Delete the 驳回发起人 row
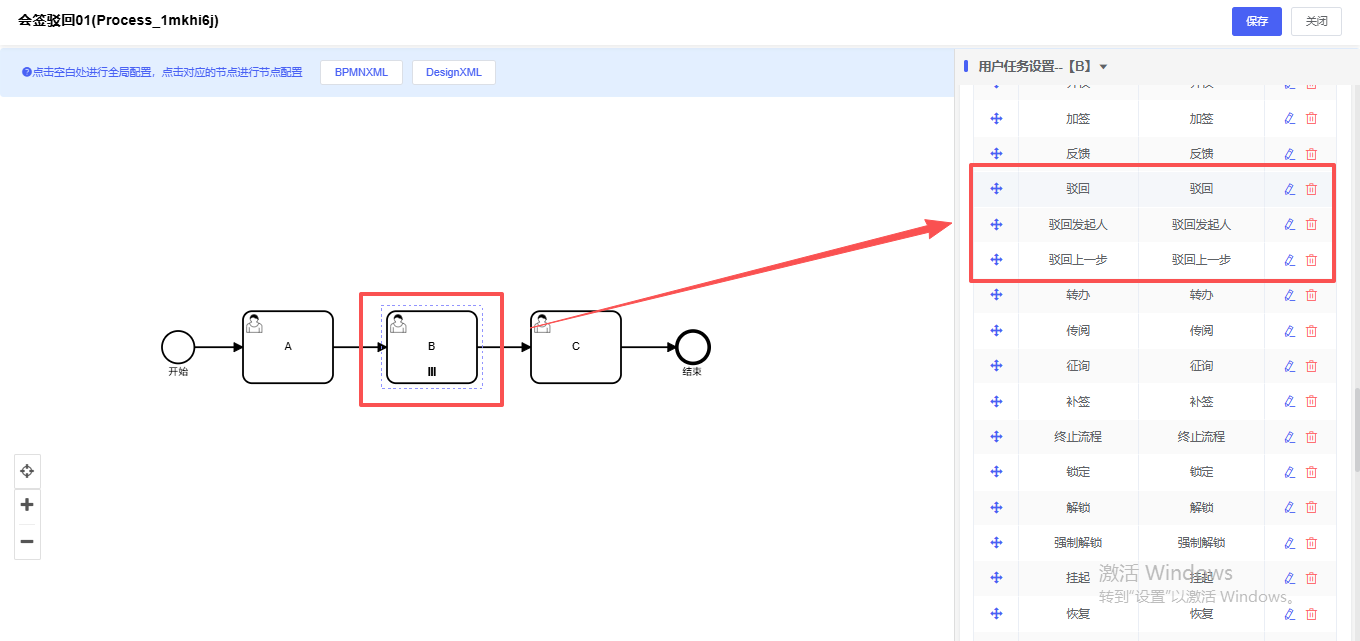Screen dimensions: 1360x641 point(1312,225)
